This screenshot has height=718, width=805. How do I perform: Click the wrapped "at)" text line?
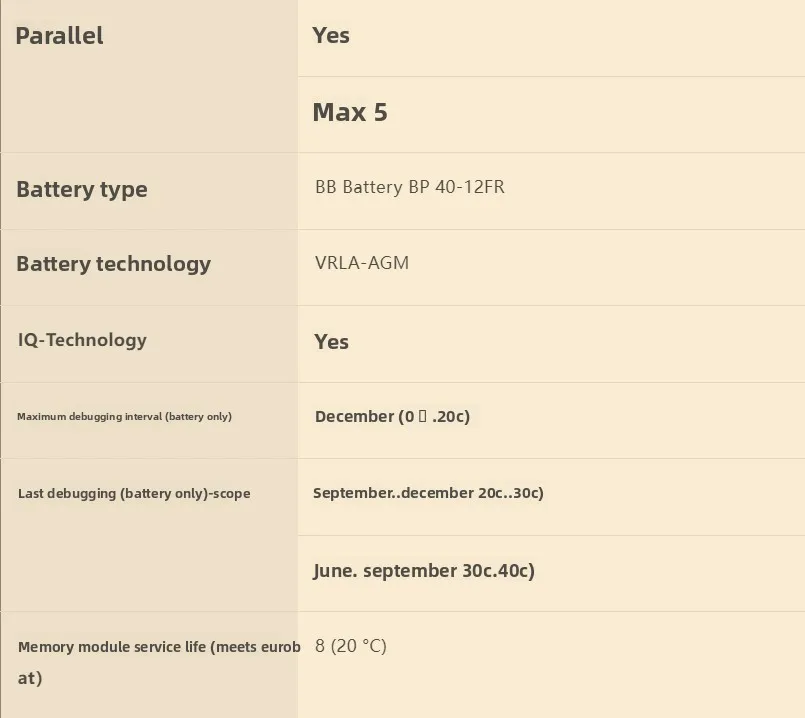pos(30,678)
